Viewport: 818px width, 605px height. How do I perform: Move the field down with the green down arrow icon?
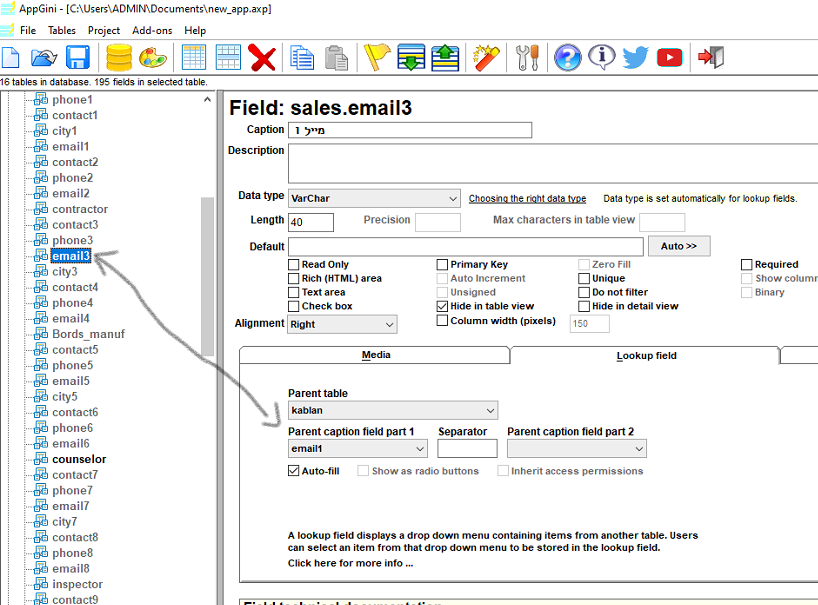411,57
